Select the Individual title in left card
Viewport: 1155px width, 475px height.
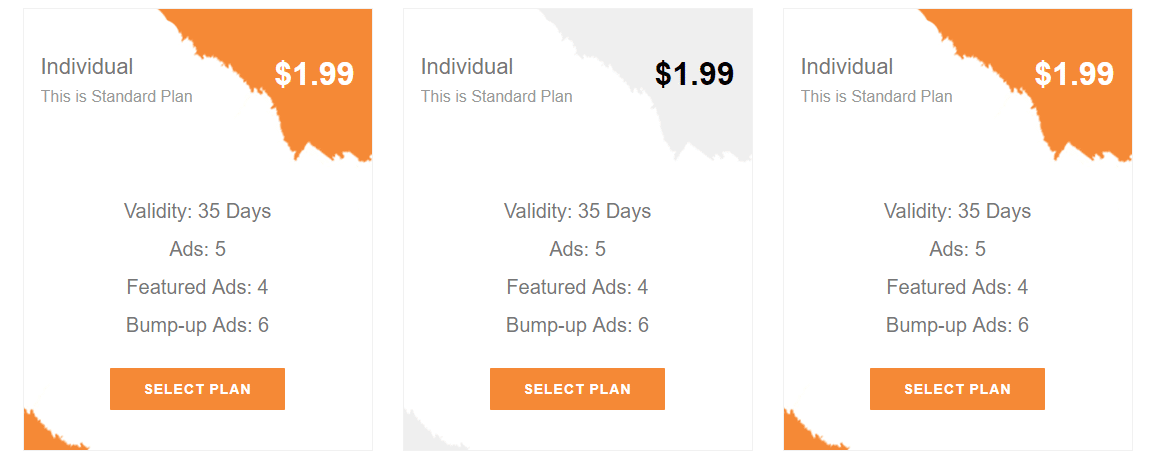pos(87,67)
